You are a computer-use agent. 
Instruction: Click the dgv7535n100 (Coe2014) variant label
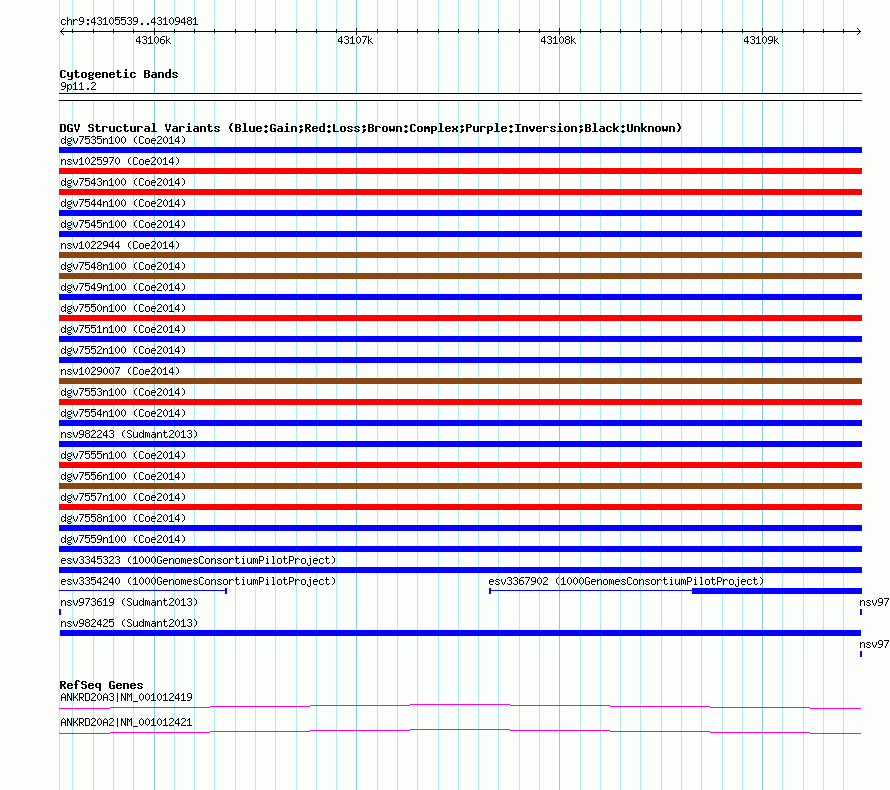click(x=123, y=140)
